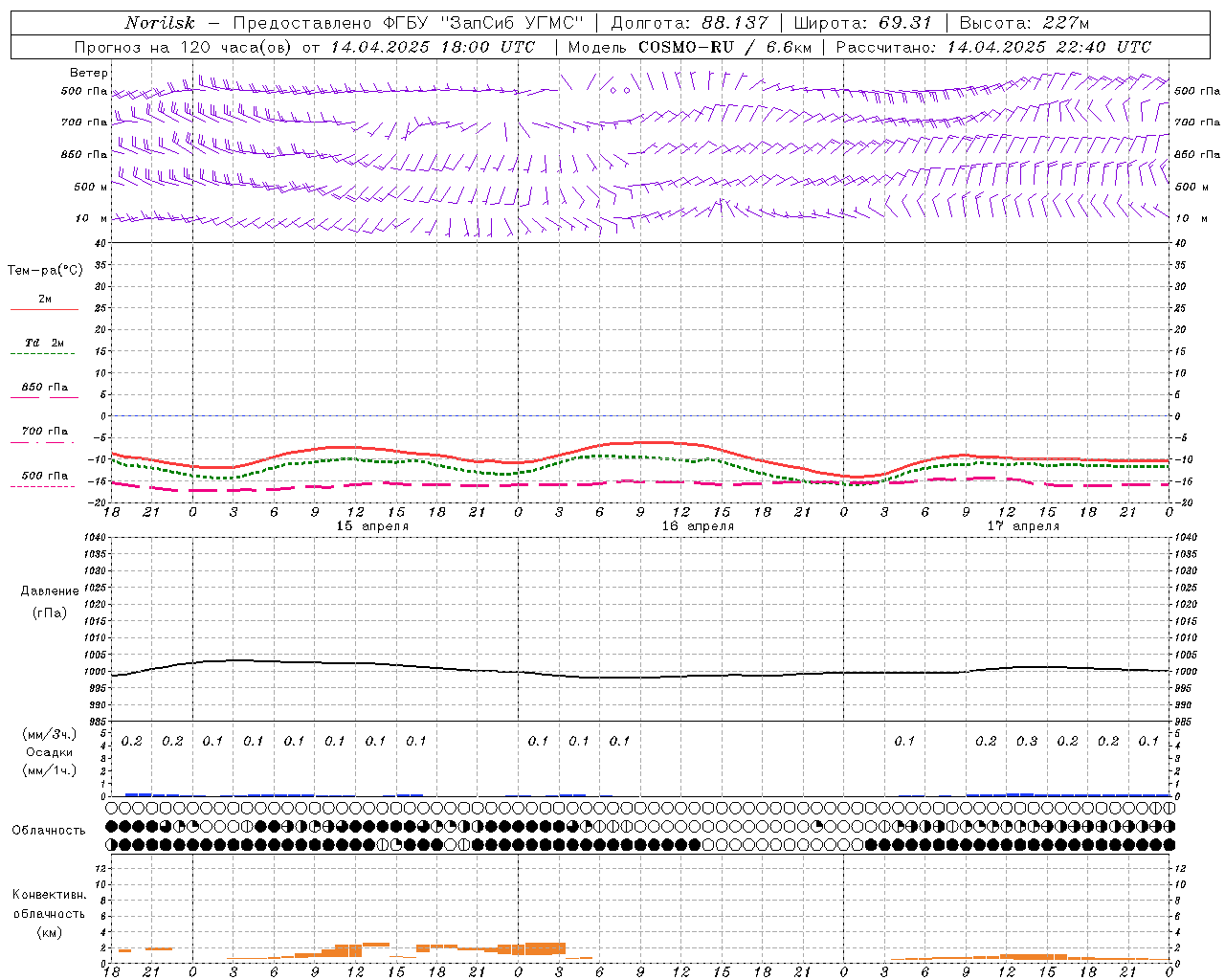Click the Td 2м legend entry
The width and height of the screenshot is (1225, 980).
(45, 343)
